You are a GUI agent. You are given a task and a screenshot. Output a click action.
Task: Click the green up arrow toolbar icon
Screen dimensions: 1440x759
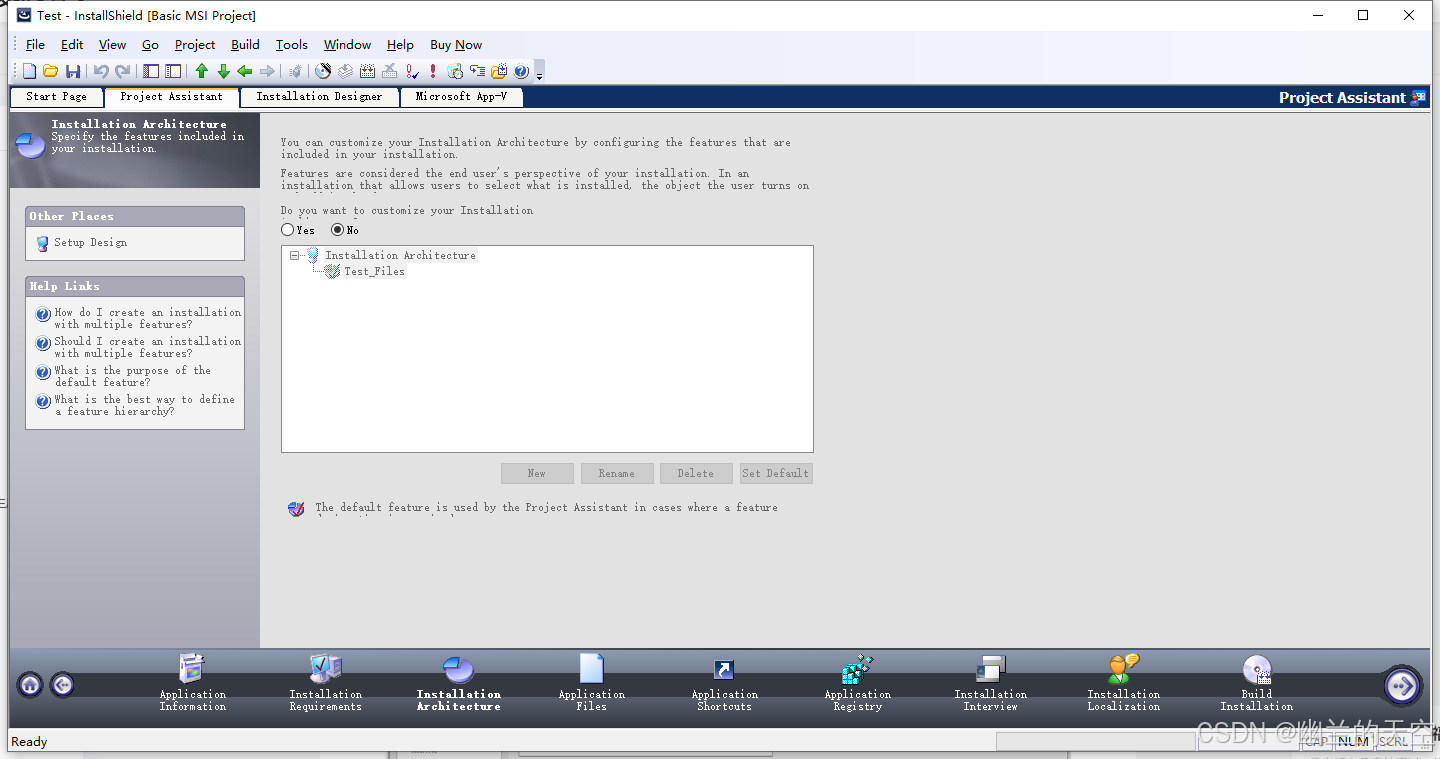point(201,71)
